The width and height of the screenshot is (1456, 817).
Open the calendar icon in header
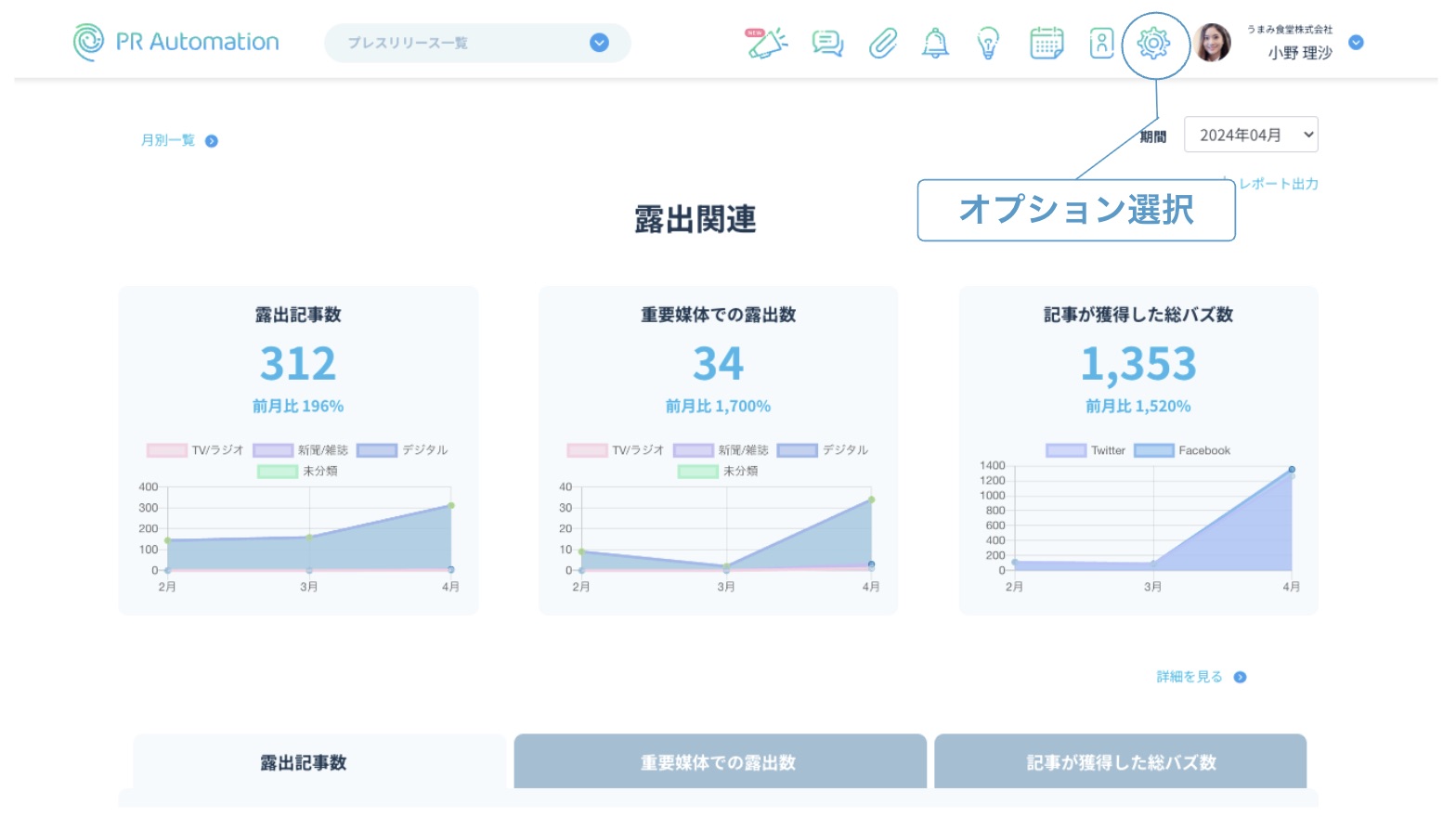[1046, 43]
